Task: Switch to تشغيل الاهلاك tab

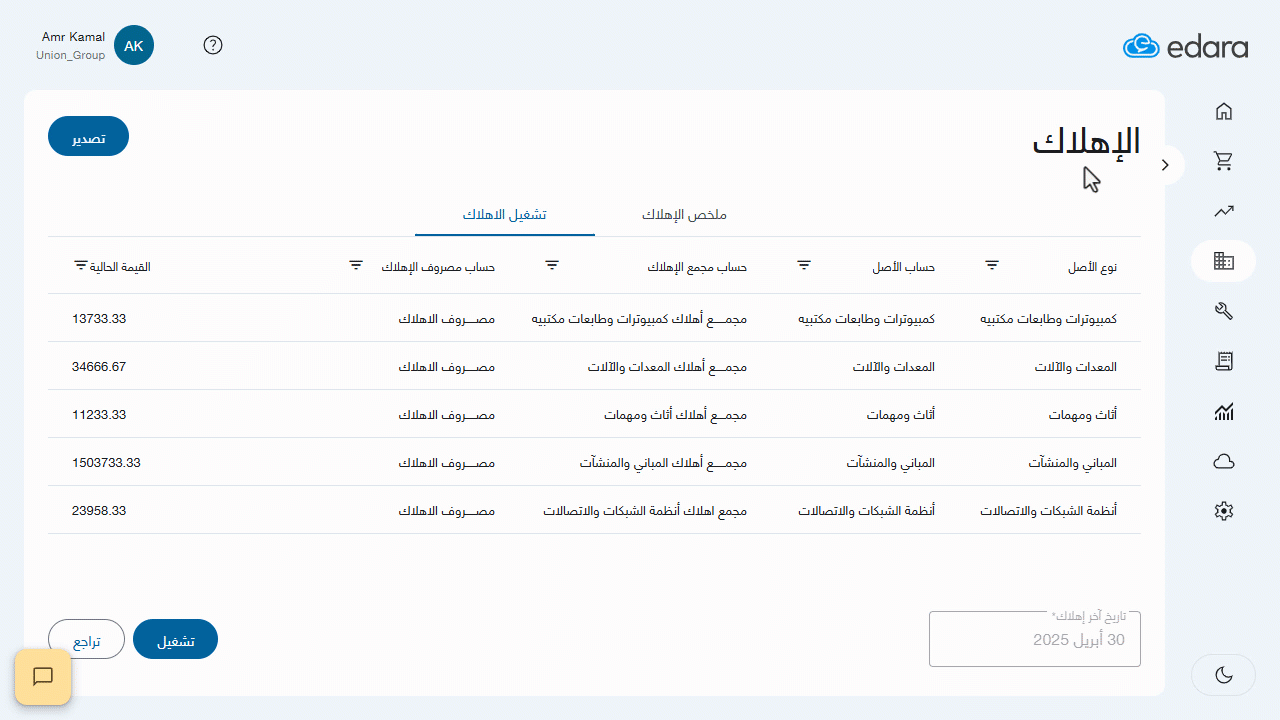Action: tap(504, 215)
